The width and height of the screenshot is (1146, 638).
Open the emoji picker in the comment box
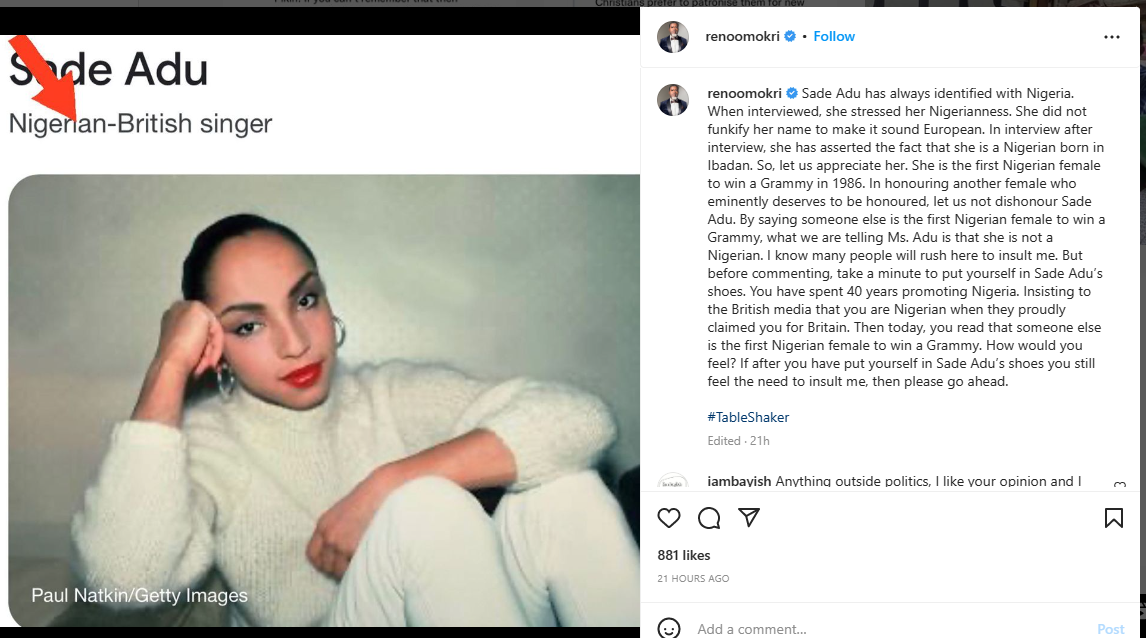669,629
